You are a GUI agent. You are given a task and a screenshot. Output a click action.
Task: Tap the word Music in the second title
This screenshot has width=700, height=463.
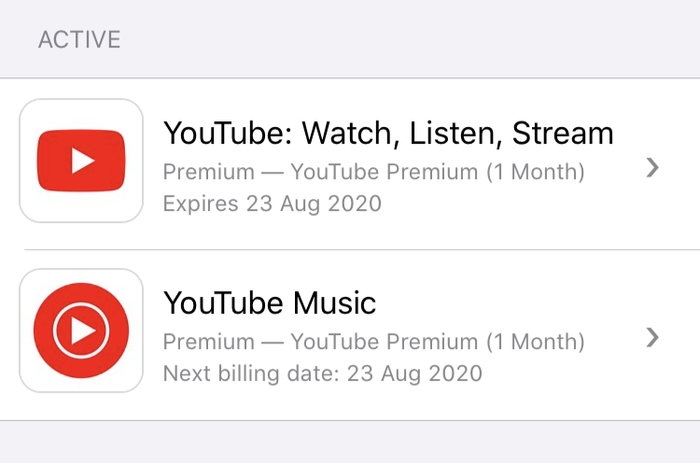pos(334,303)
